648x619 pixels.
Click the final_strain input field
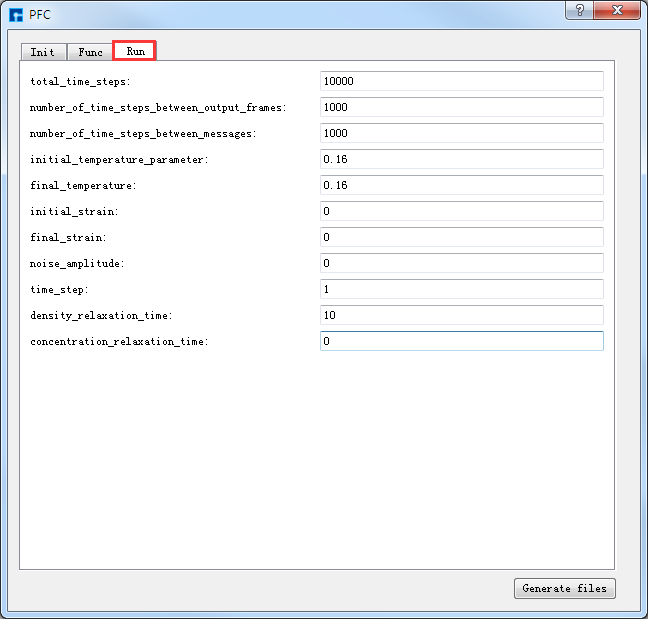(x=461, y=237)
